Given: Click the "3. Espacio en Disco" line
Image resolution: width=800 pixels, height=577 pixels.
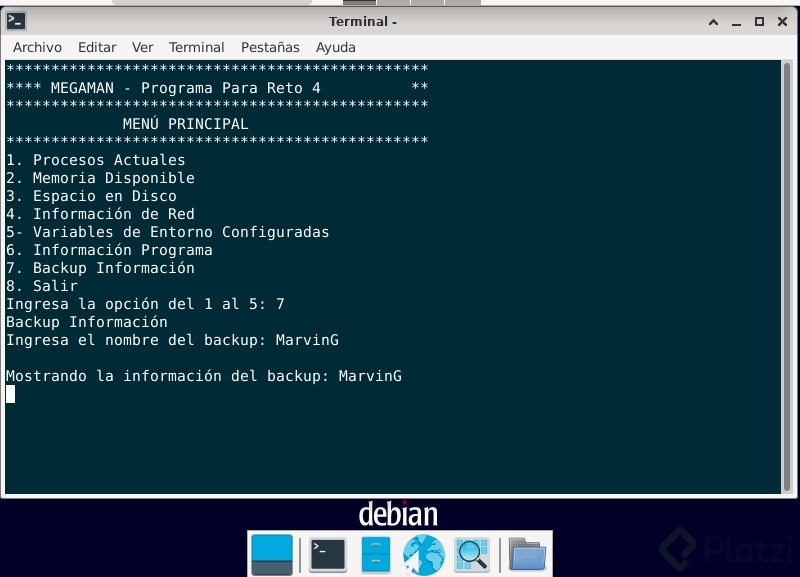Looking at the screenshot, I should click(91, 196).
